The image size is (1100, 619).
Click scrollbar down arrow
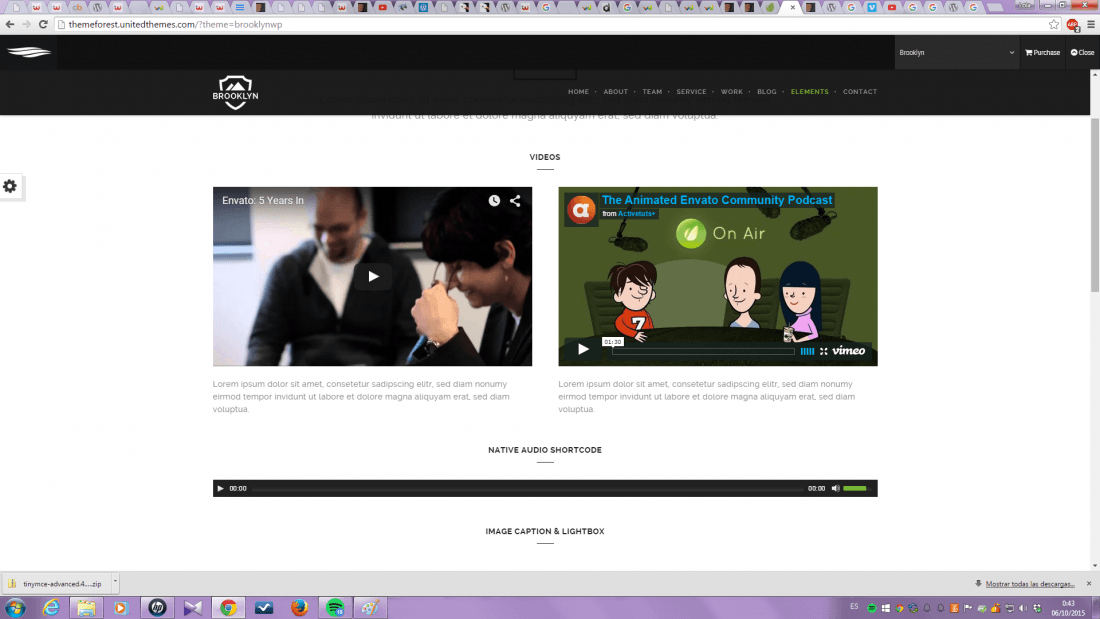click(x=1094, y=566)
